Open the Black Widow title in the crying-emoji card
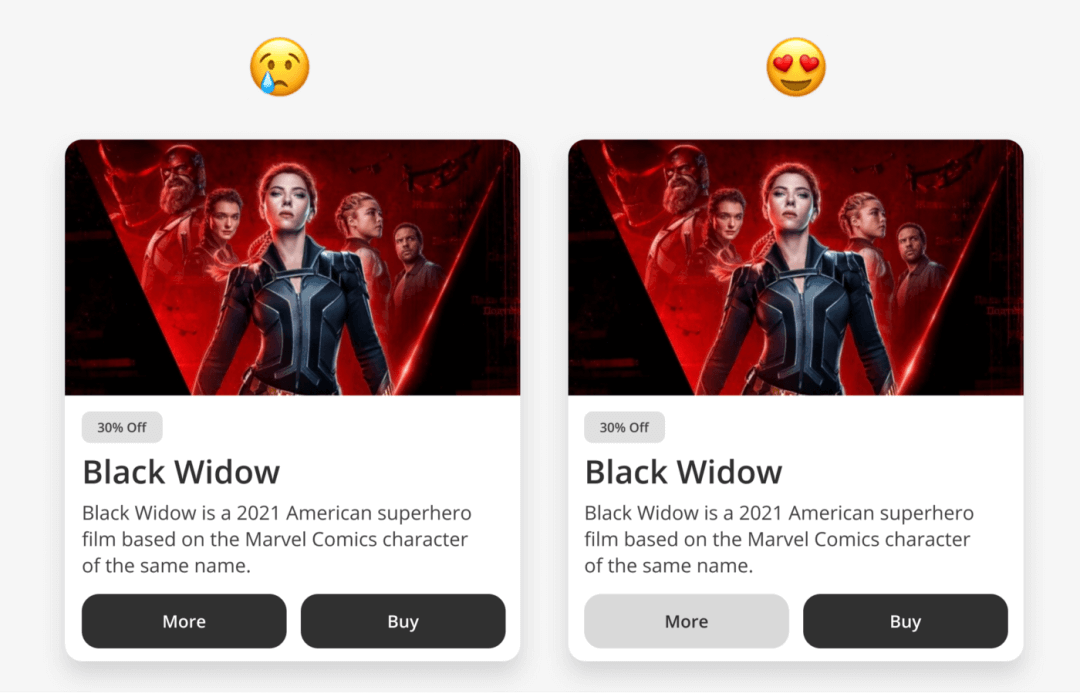The image size is (1080, 700). [181, 472]
